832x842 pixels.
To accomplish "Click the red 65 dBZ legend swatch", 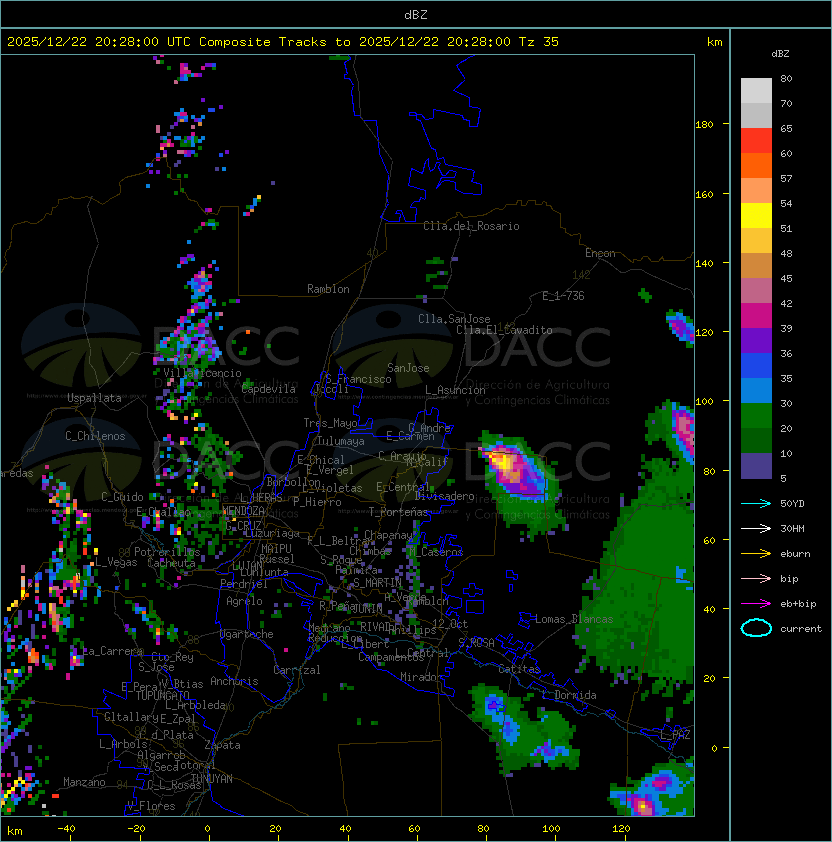I will pyautogui.click(x=756, y=141).
